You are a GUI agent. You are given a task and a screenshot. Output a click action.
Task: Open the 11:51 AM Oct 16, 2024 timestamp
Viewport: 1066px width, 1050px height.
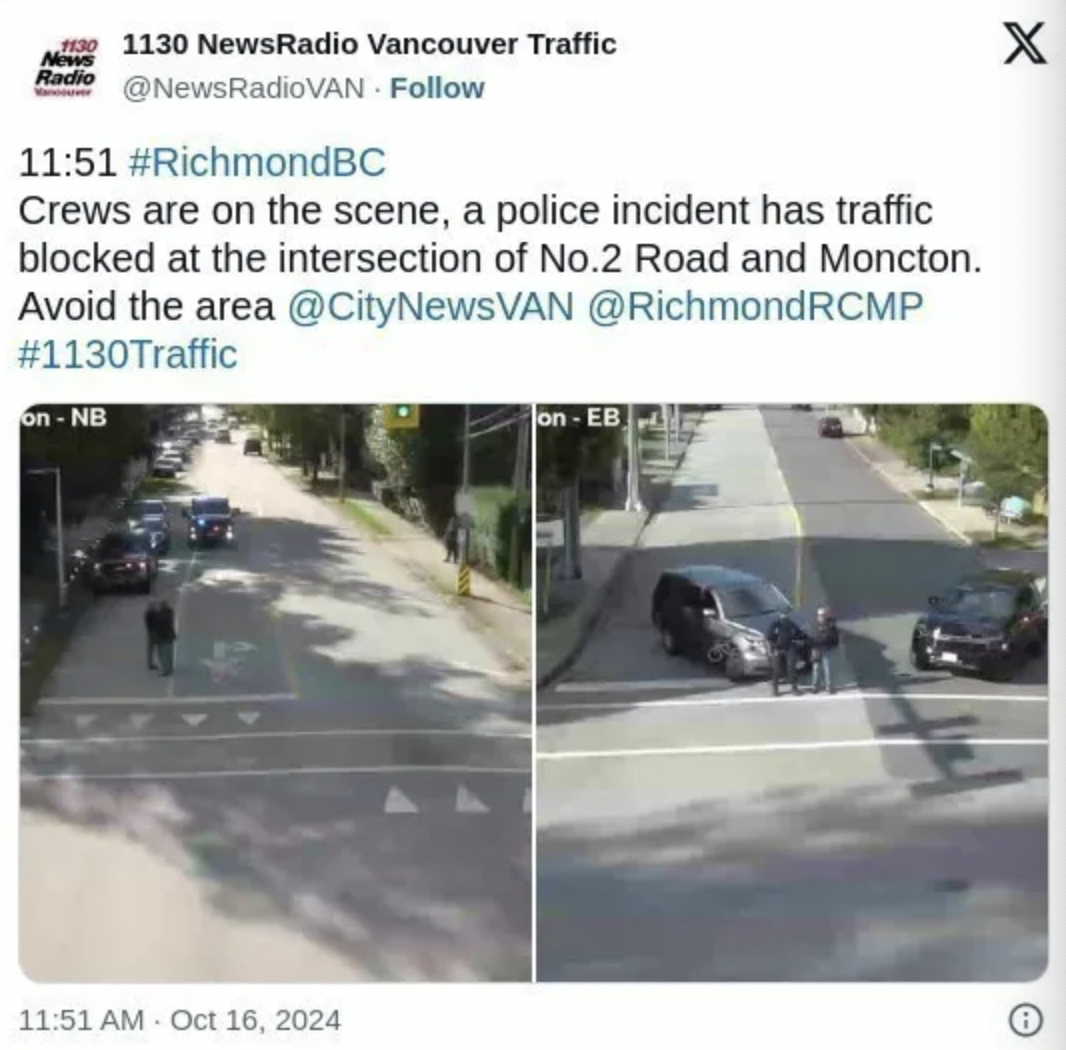coord(179,1020)
